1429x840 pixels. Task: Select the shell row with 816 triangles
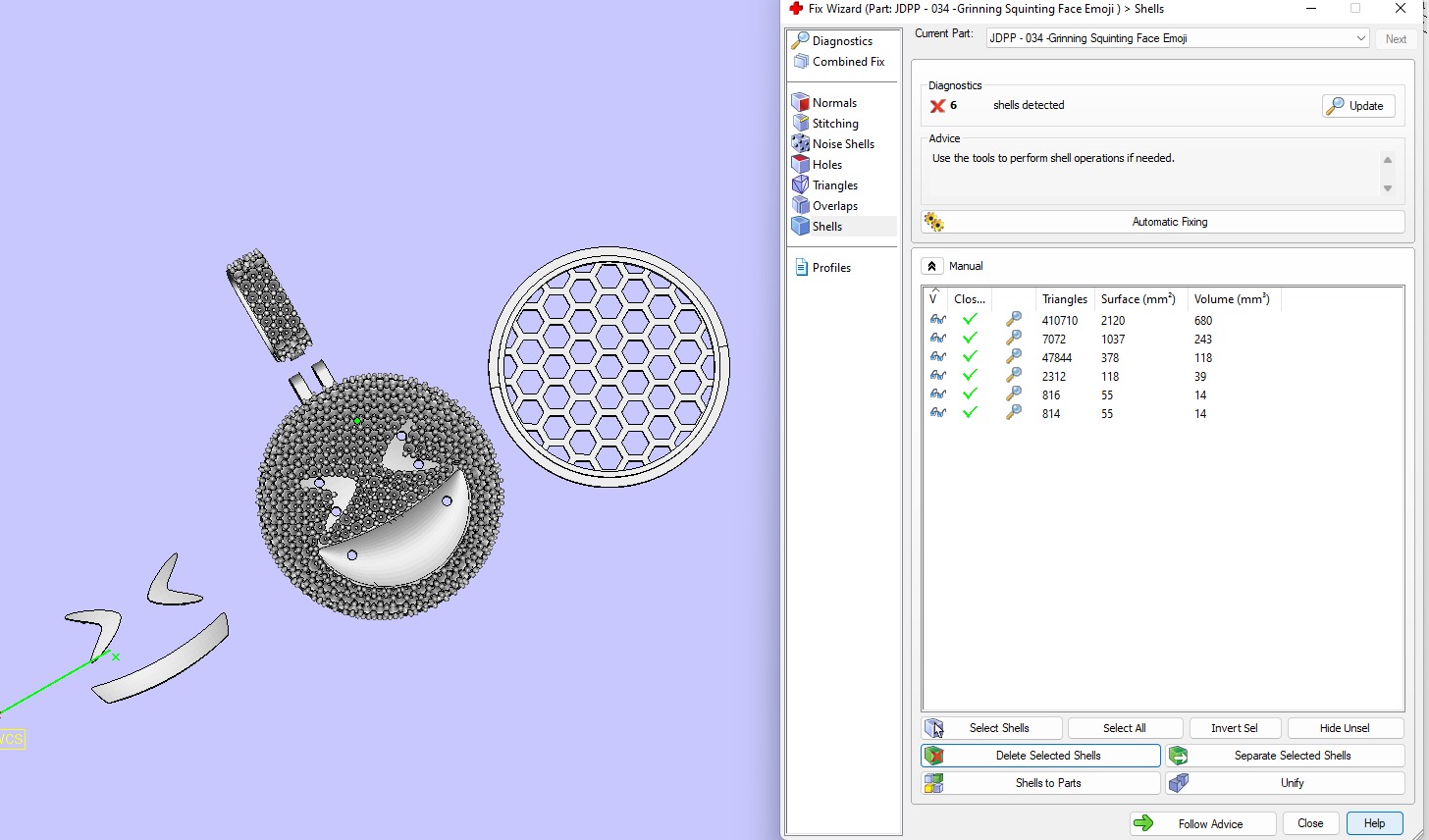[x=1162, y=394]
